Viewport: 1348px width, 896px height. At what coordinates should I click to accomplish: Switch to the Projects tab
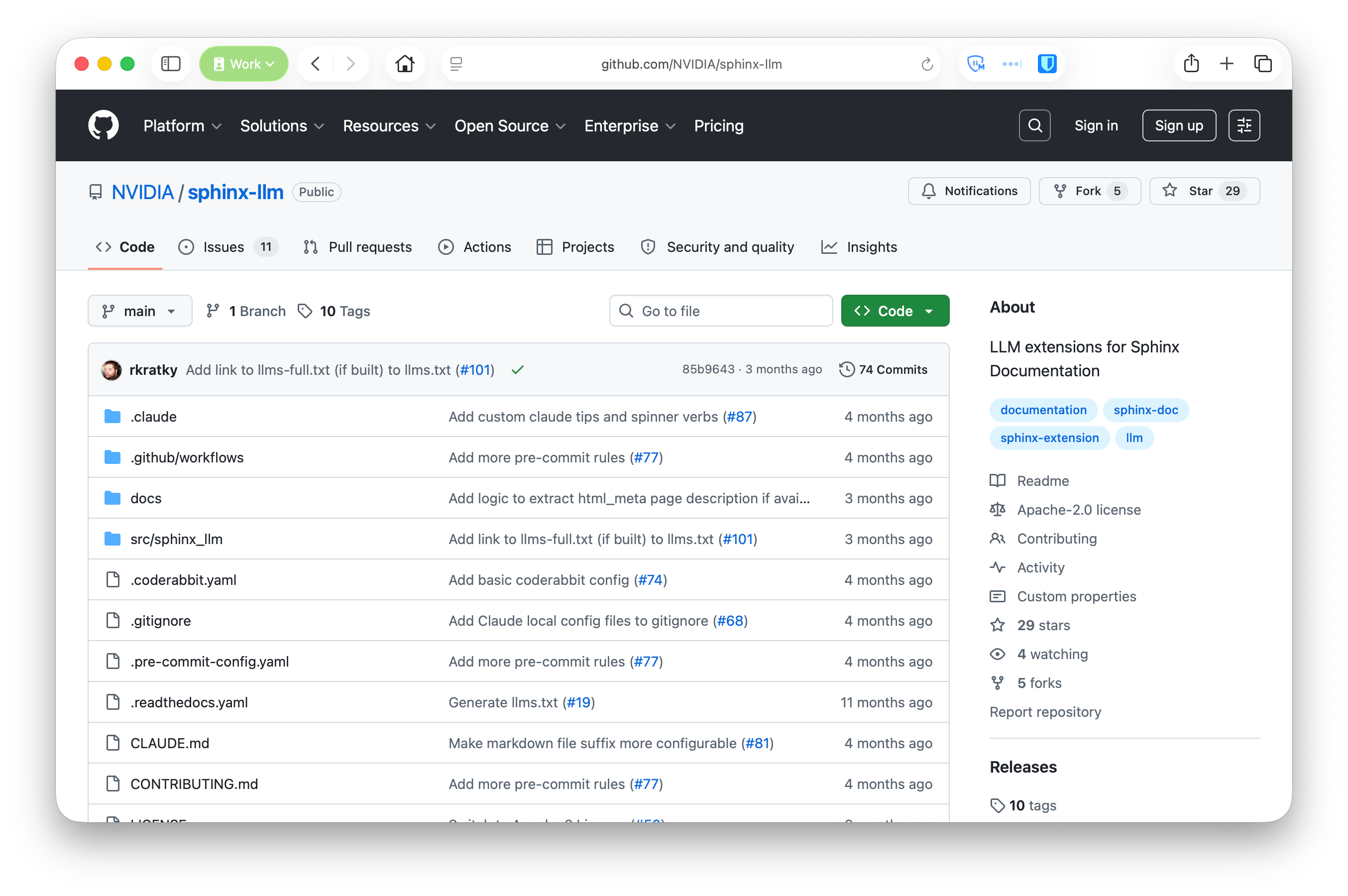point(575,247)
